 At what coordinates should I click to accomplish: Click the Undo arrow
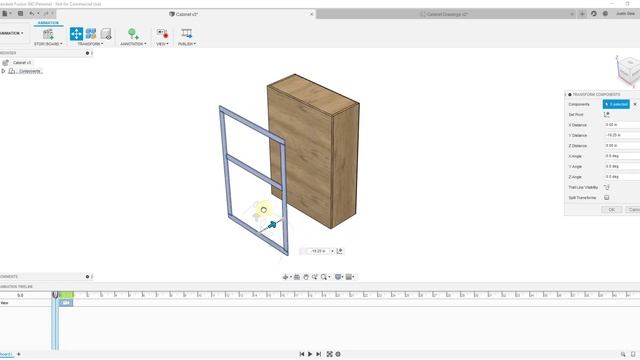click(32, 13)
